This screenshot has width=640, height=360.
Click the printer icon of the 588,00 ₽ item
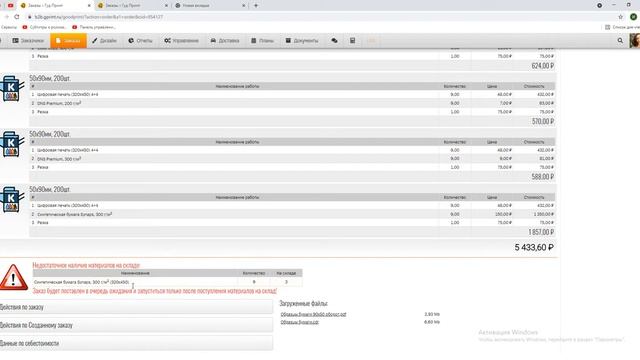(11, 144)
